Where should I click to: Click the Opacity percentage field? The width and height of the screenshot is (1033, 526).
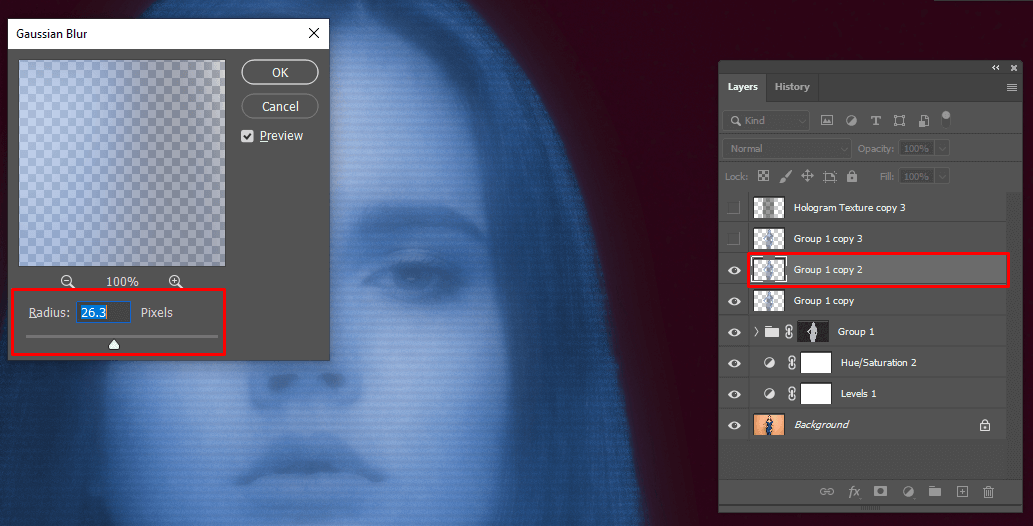pyautogui.click(x=916, y=149)
